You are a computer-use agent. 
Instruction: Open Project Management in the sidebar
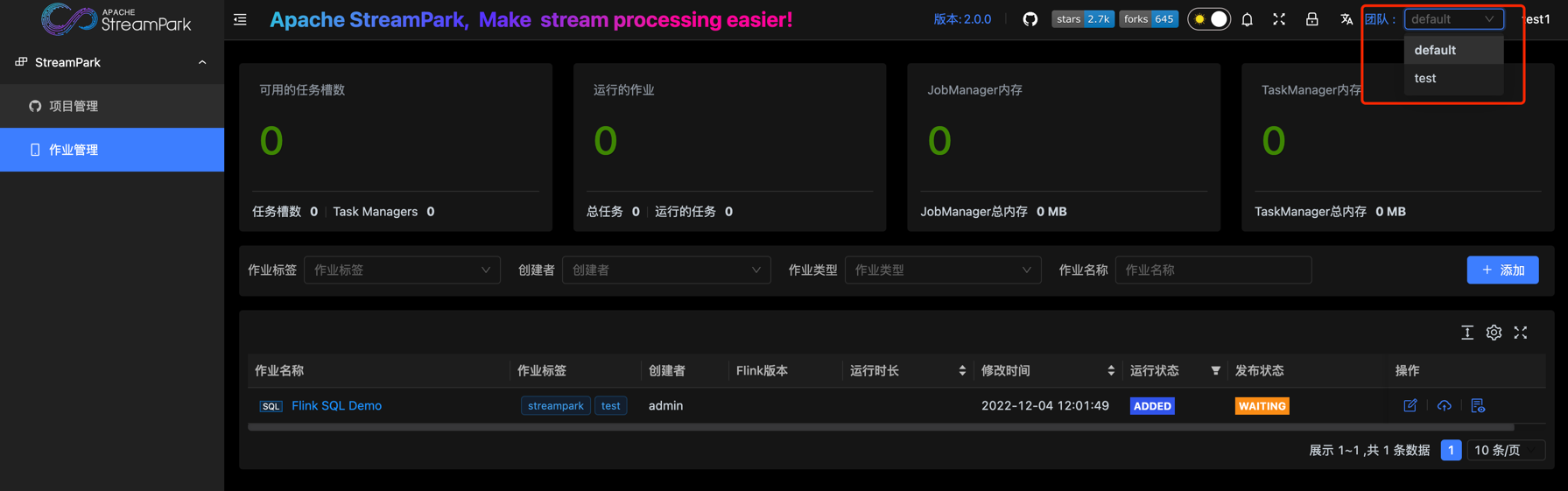pyautogui.click(x=74, y=106)
